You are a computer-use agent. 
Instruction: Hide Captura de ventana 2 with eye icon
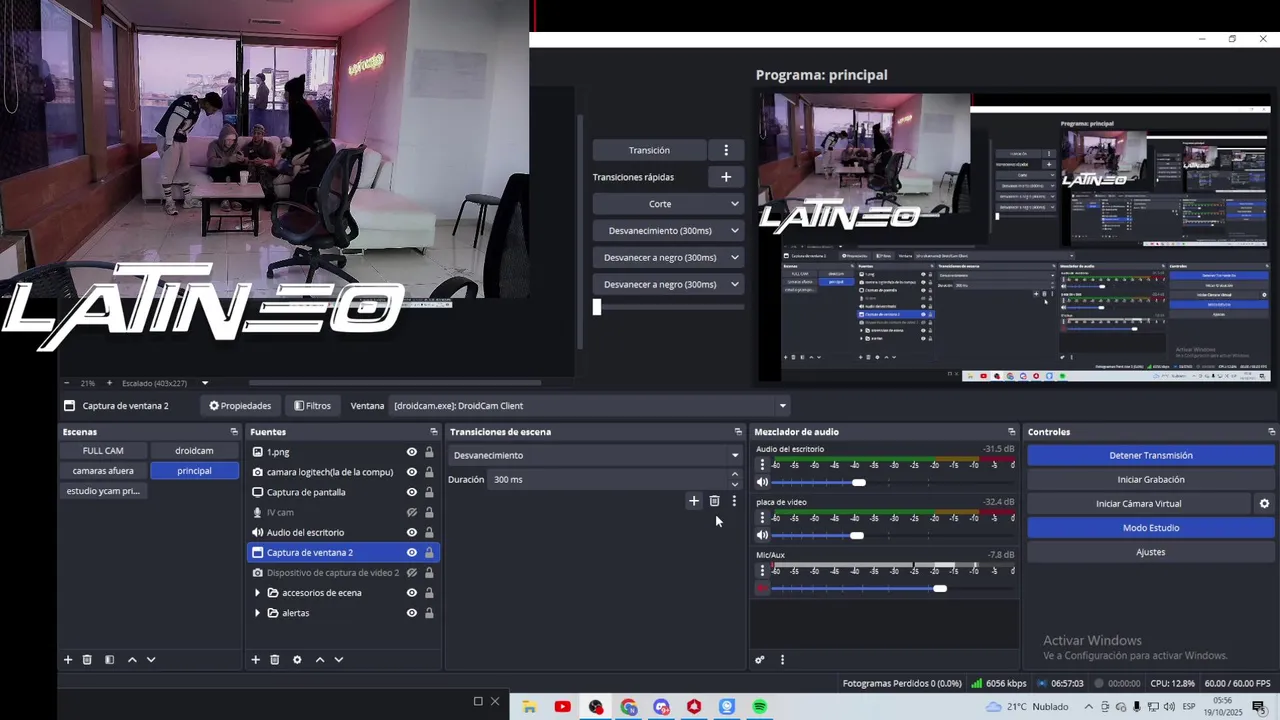(411, 552)
